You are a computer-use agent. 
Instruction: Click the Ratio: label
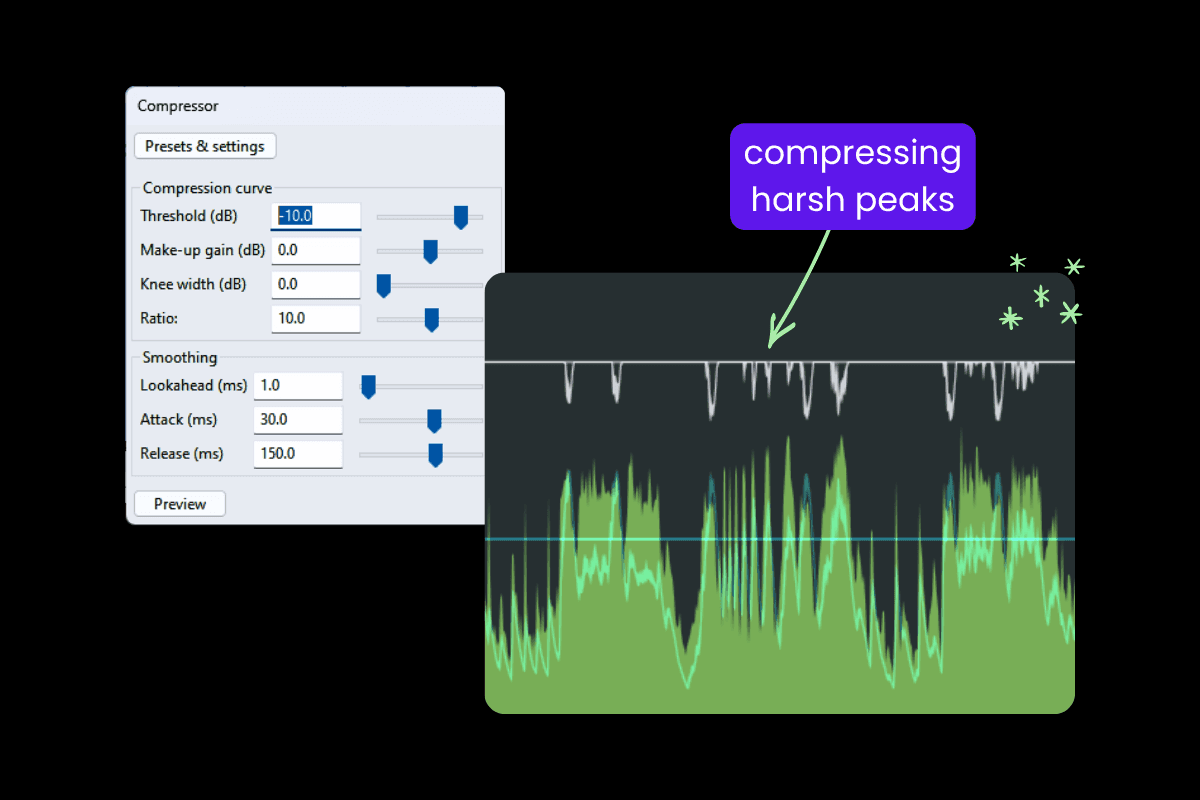[159, 318]
